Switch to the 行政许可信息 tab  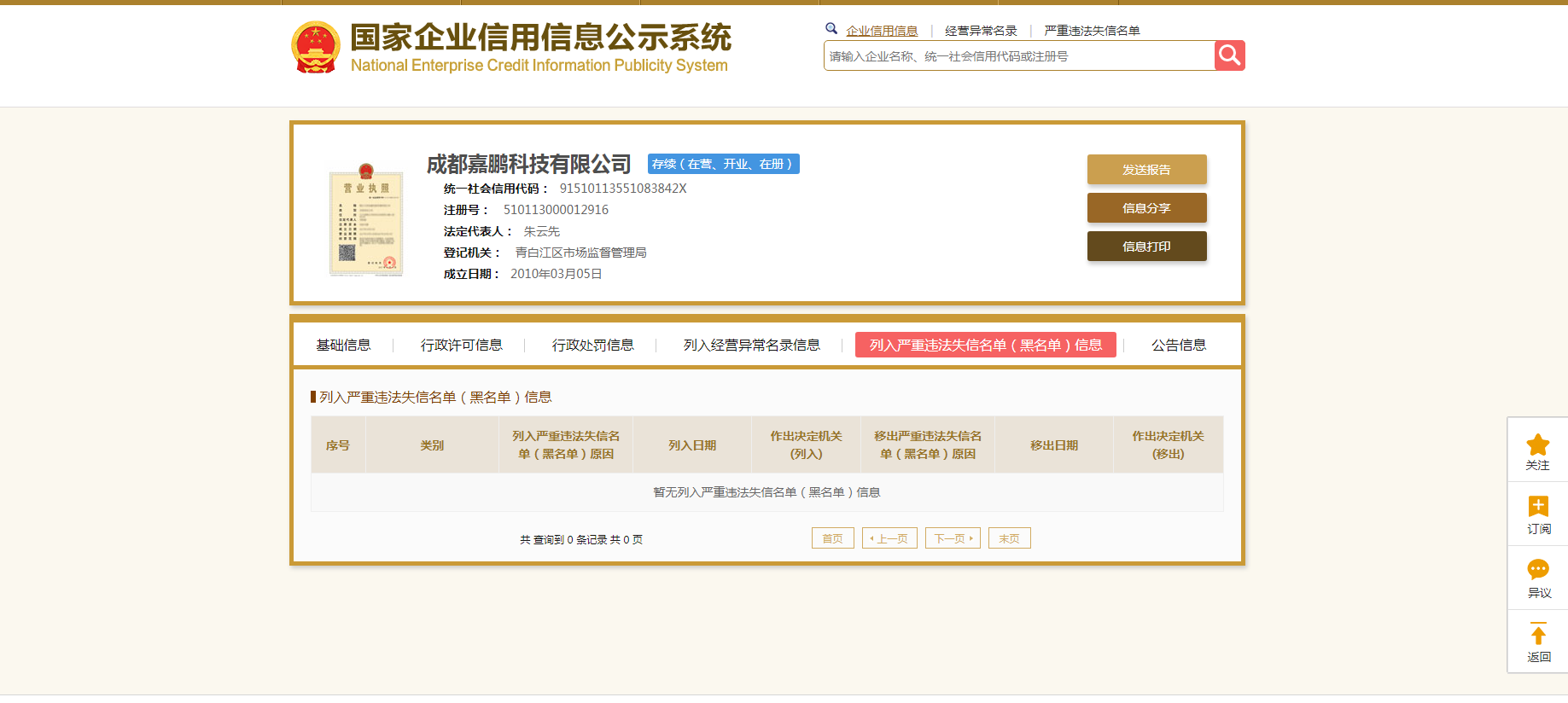pos(461,345)
